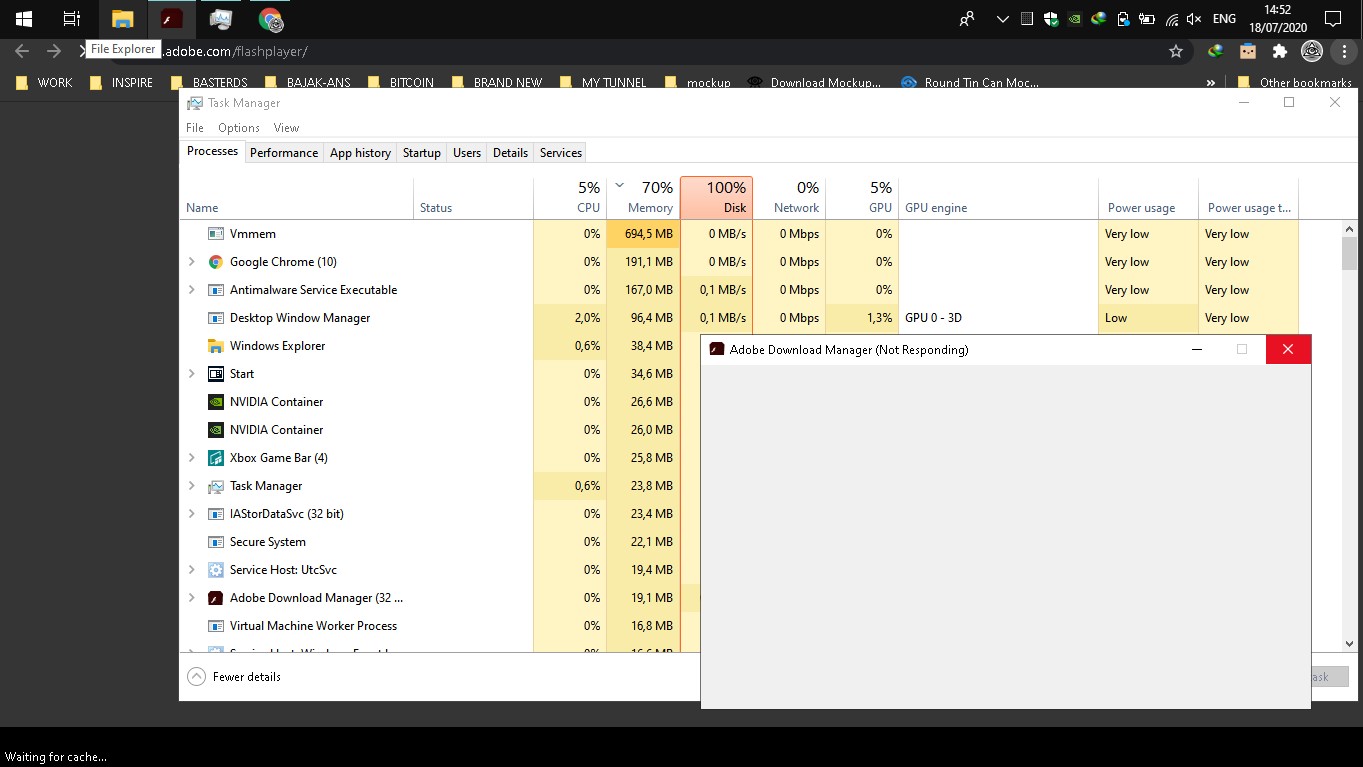Sort processes by the Network column
The image size is (1363, 767).
point(789,198)
